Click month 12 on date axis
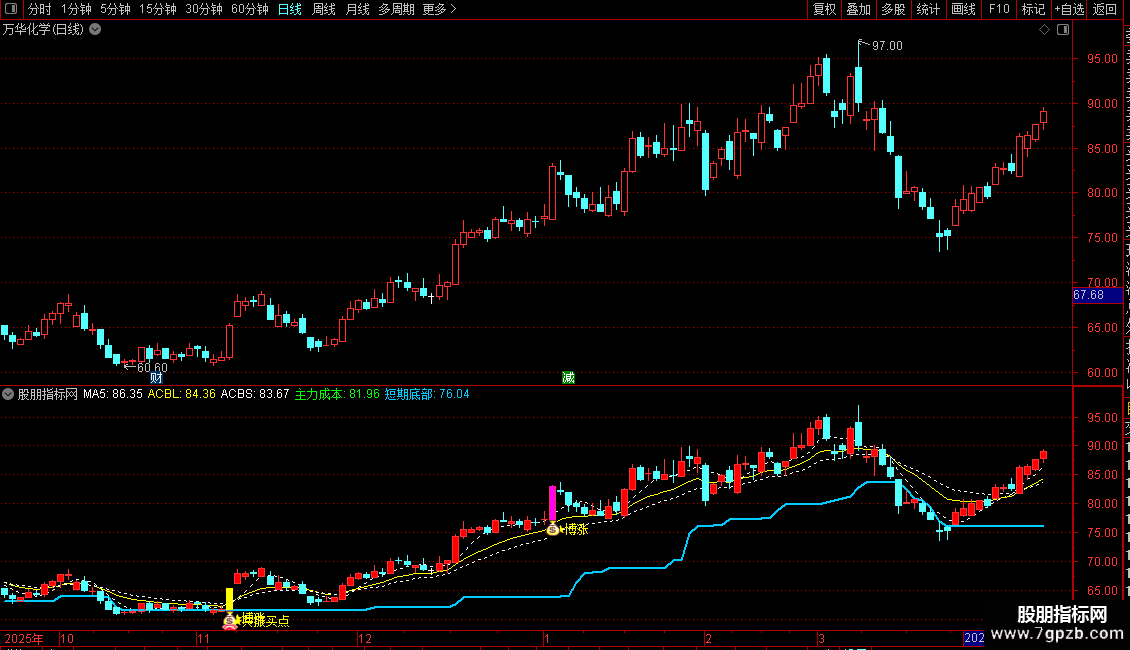 (x=365, y=638)
